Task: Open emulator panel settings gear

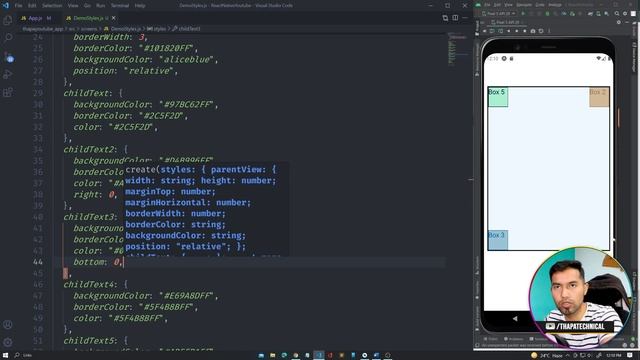Action: (x=619, y=22)
